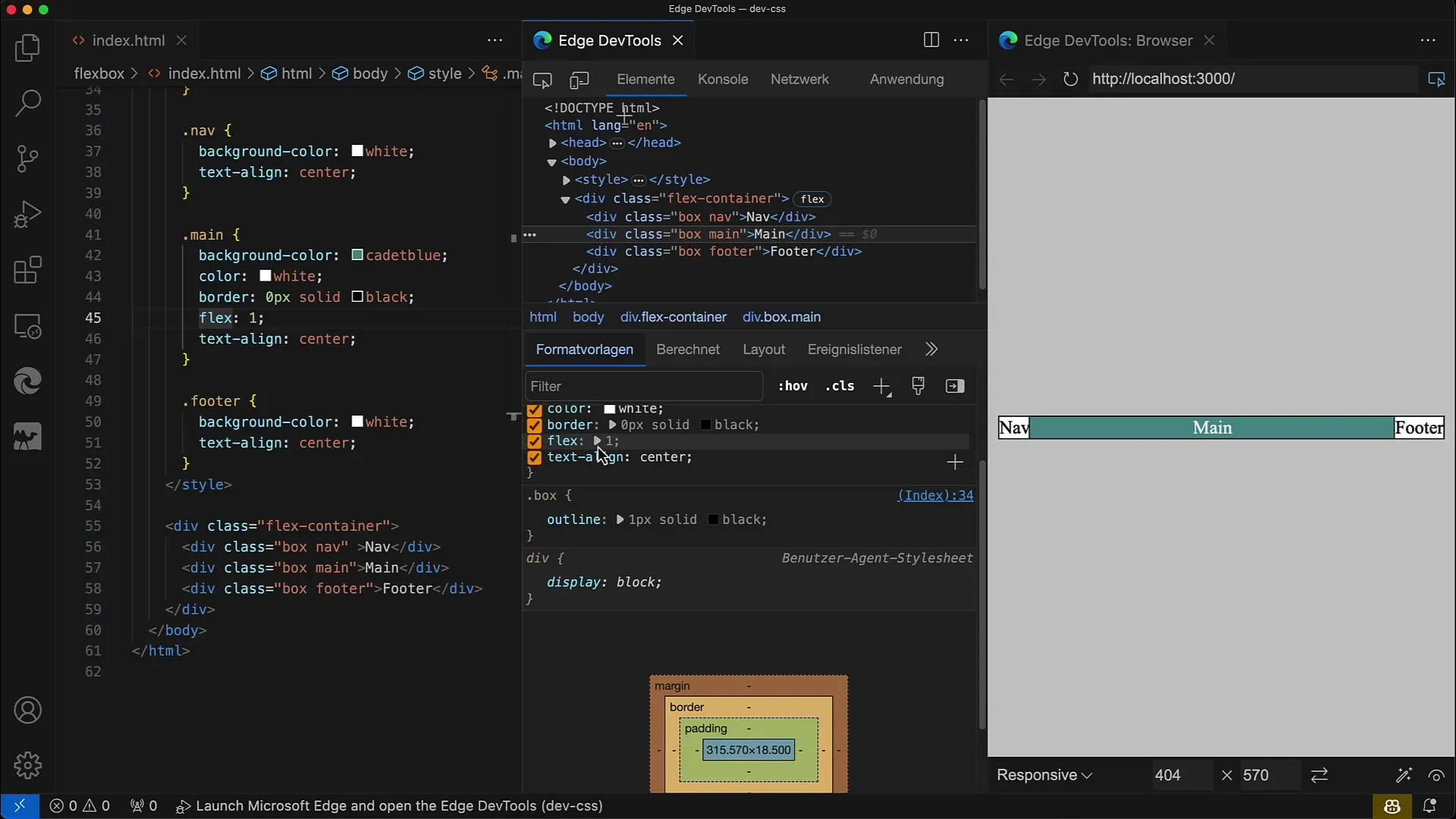Click the inspect element picker icon
The image size is (1456, 819).
click(x=542, y=80)
